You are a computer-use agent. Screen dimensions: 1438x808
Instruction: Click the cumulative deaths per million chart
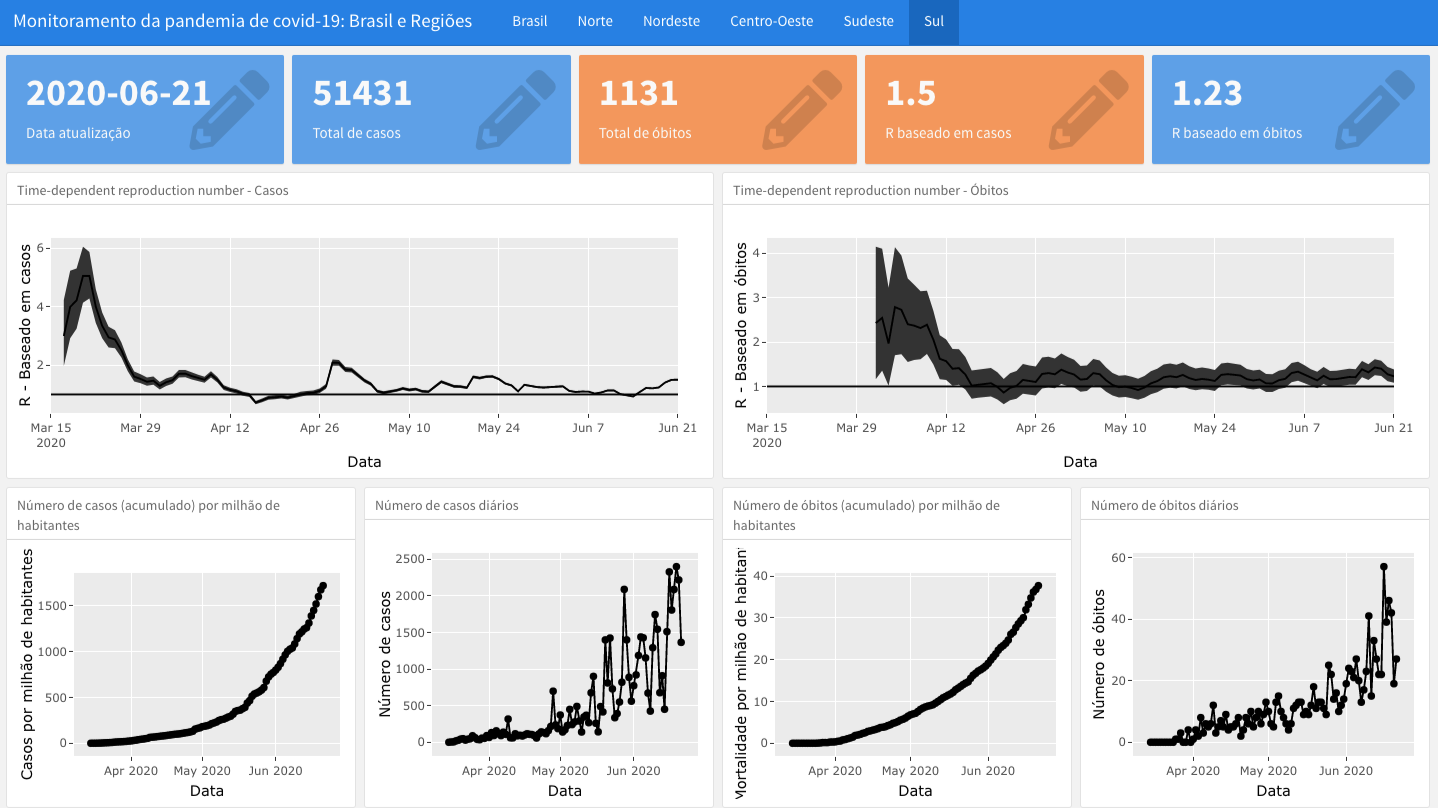914,665
